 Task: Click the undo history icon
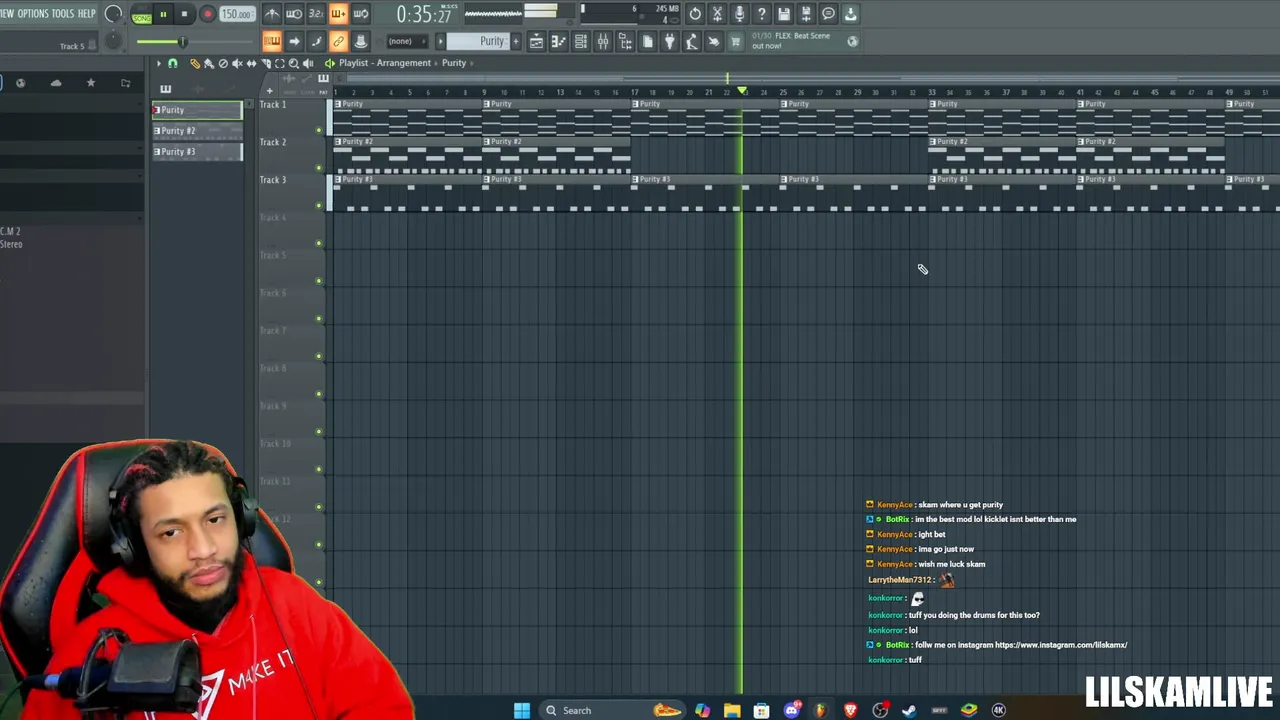[695, 14]
